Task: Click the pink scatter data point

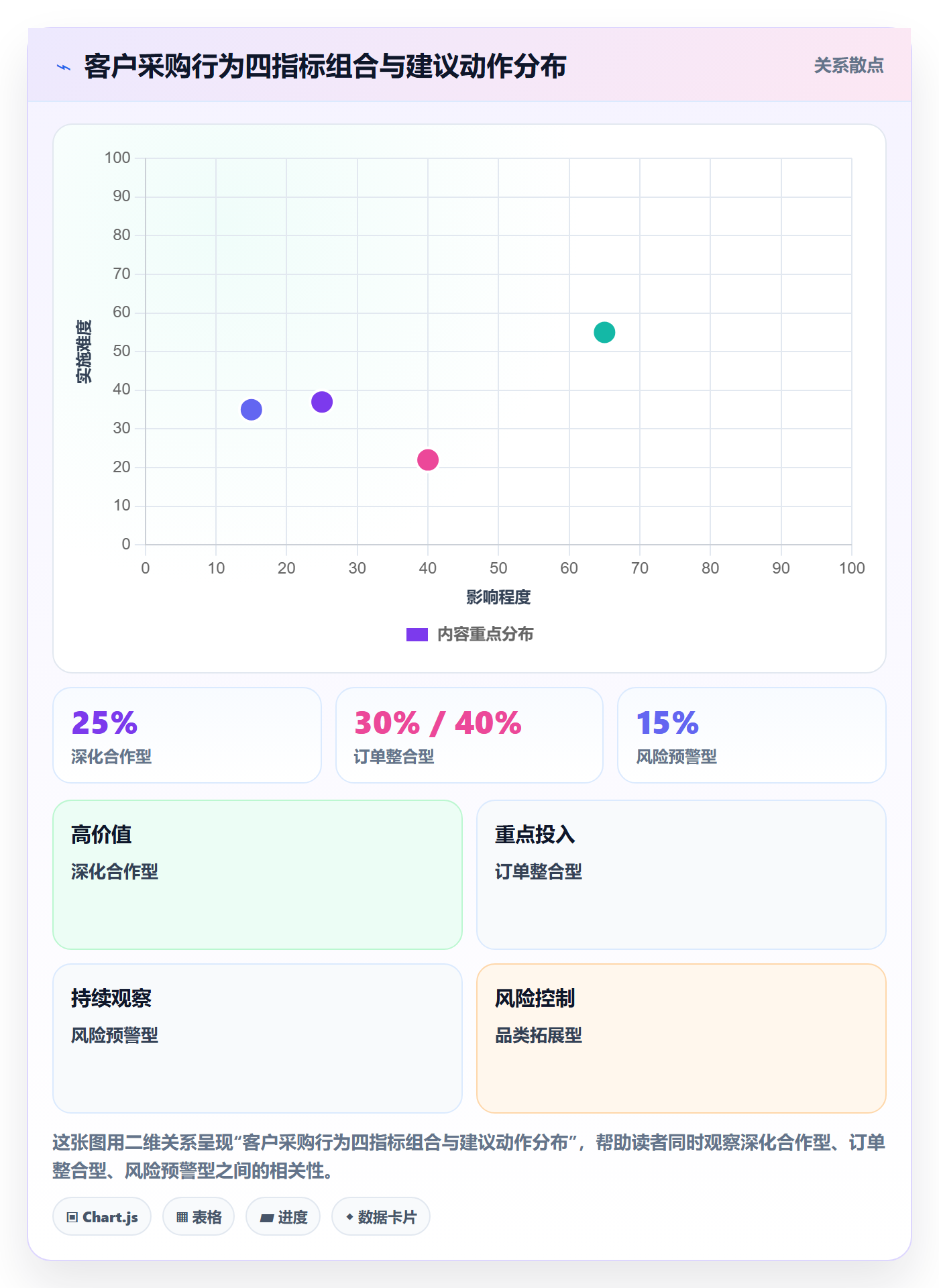Action: pyautogui.click(x=428, y=460)
